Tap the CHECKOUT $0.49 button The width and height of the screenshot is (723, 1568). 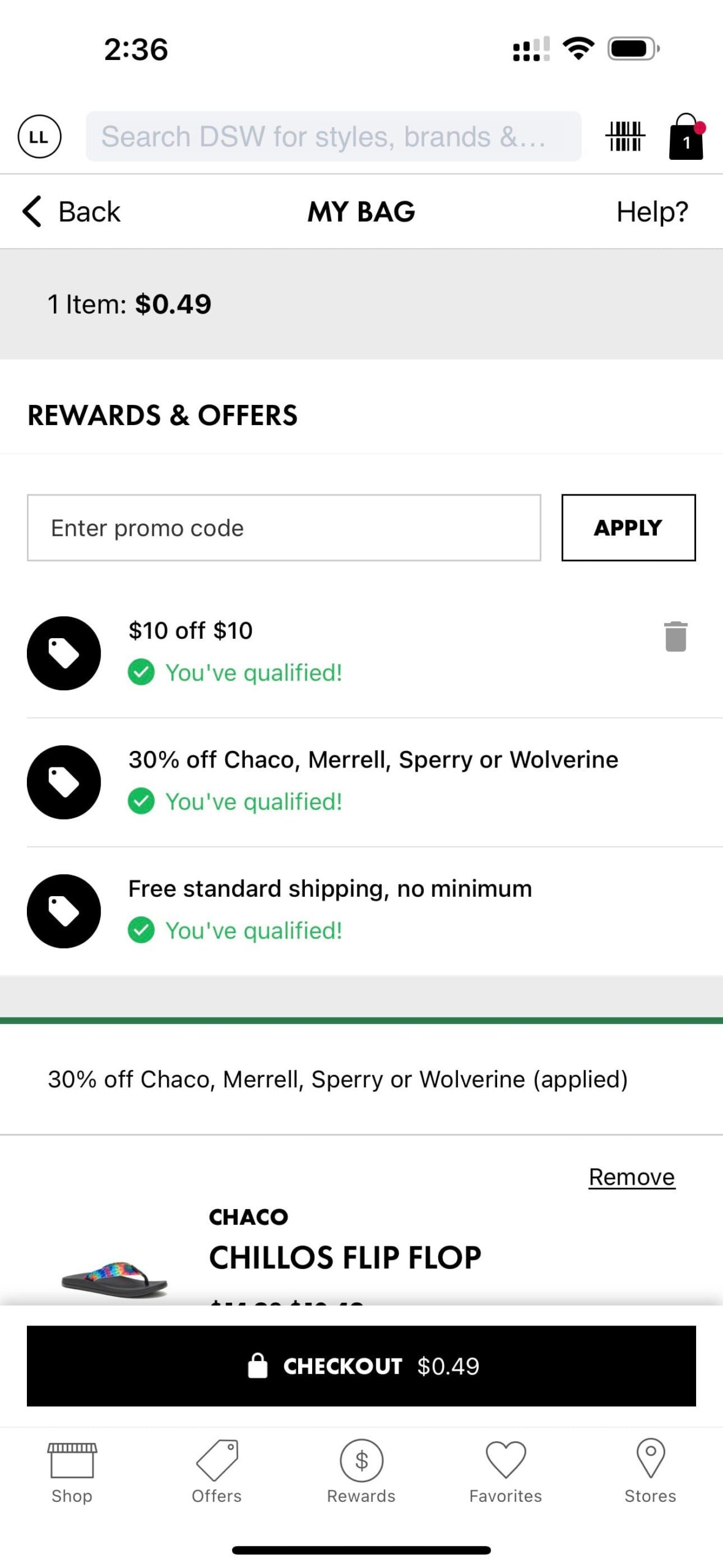tap(361, 1366)
